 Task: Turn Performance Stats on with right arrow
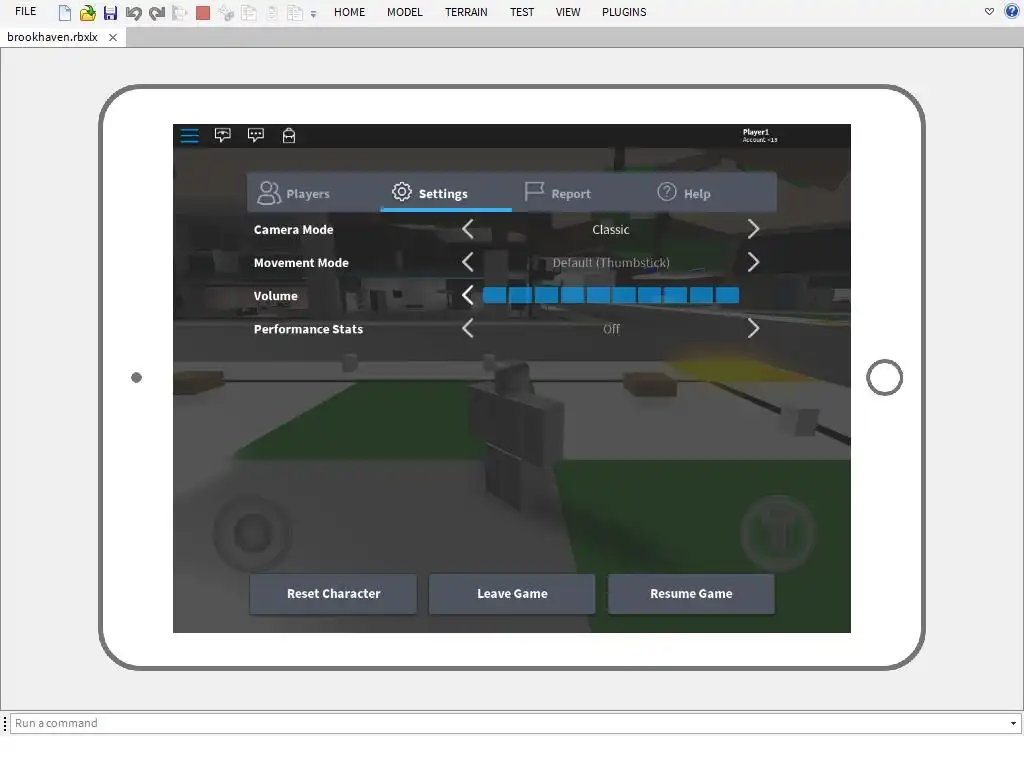[753, 328]
